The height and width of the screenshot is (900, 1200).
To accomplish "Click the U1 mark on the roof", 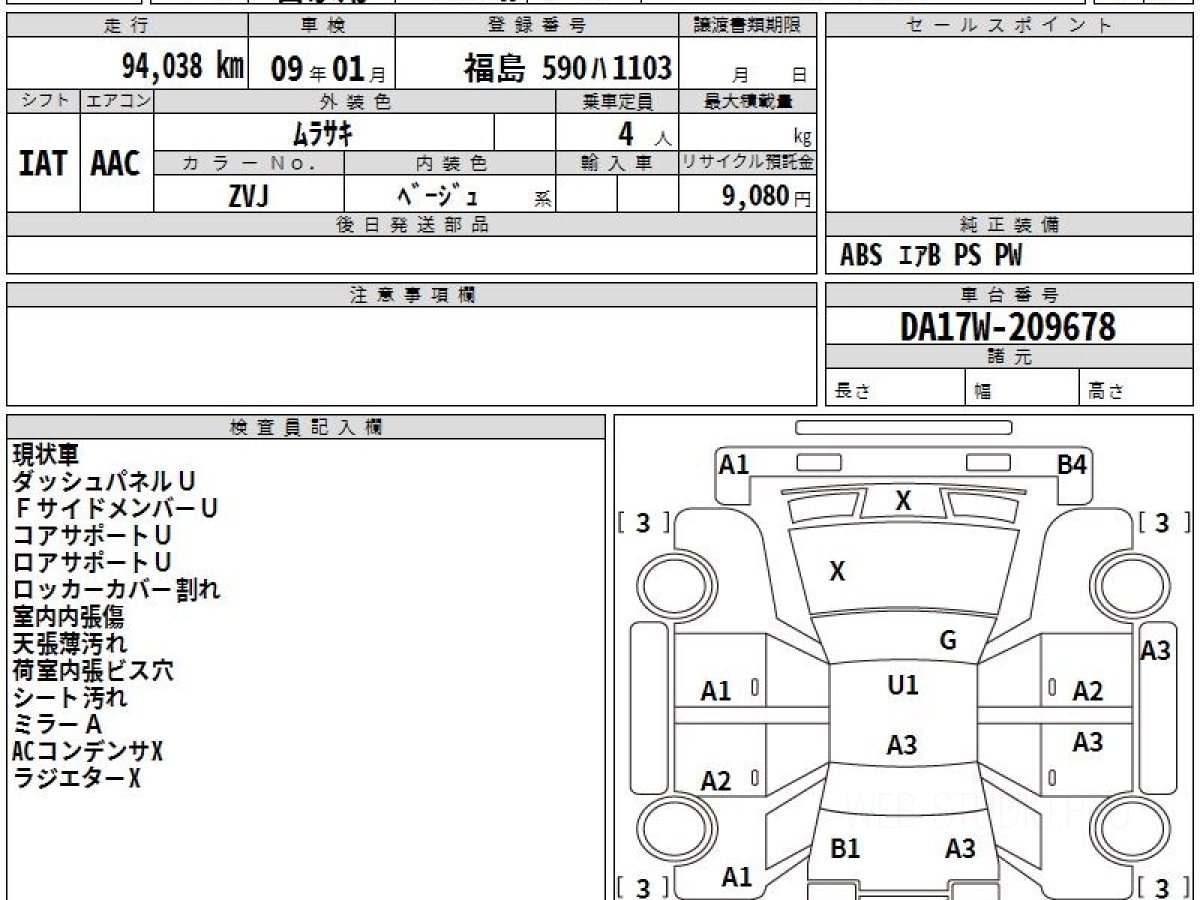I will coord(902,686).
